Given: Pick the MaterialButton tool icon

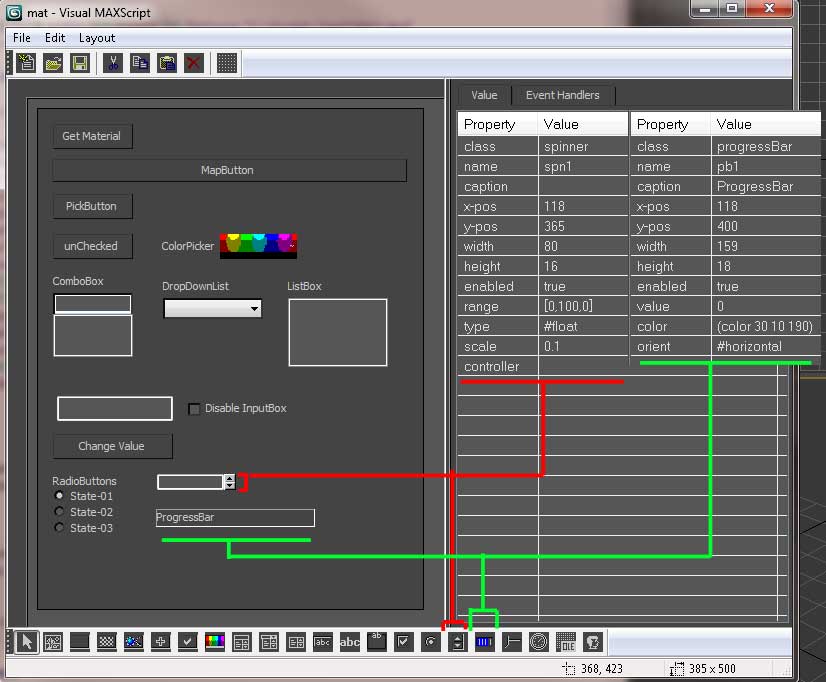Looking at the screenshot, I should [x=134, y=641].
